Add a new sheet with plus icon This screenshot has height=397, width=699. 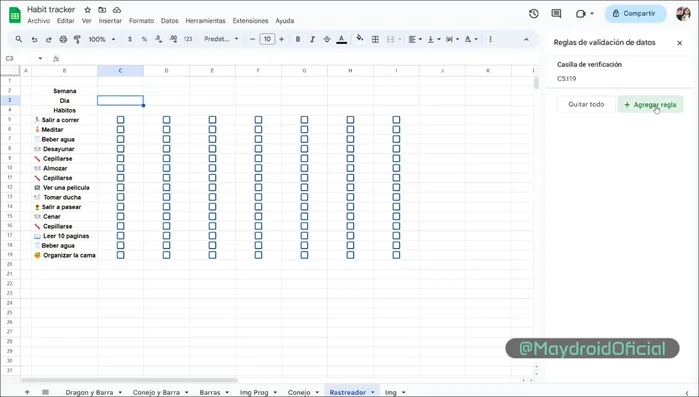point(27,392)
